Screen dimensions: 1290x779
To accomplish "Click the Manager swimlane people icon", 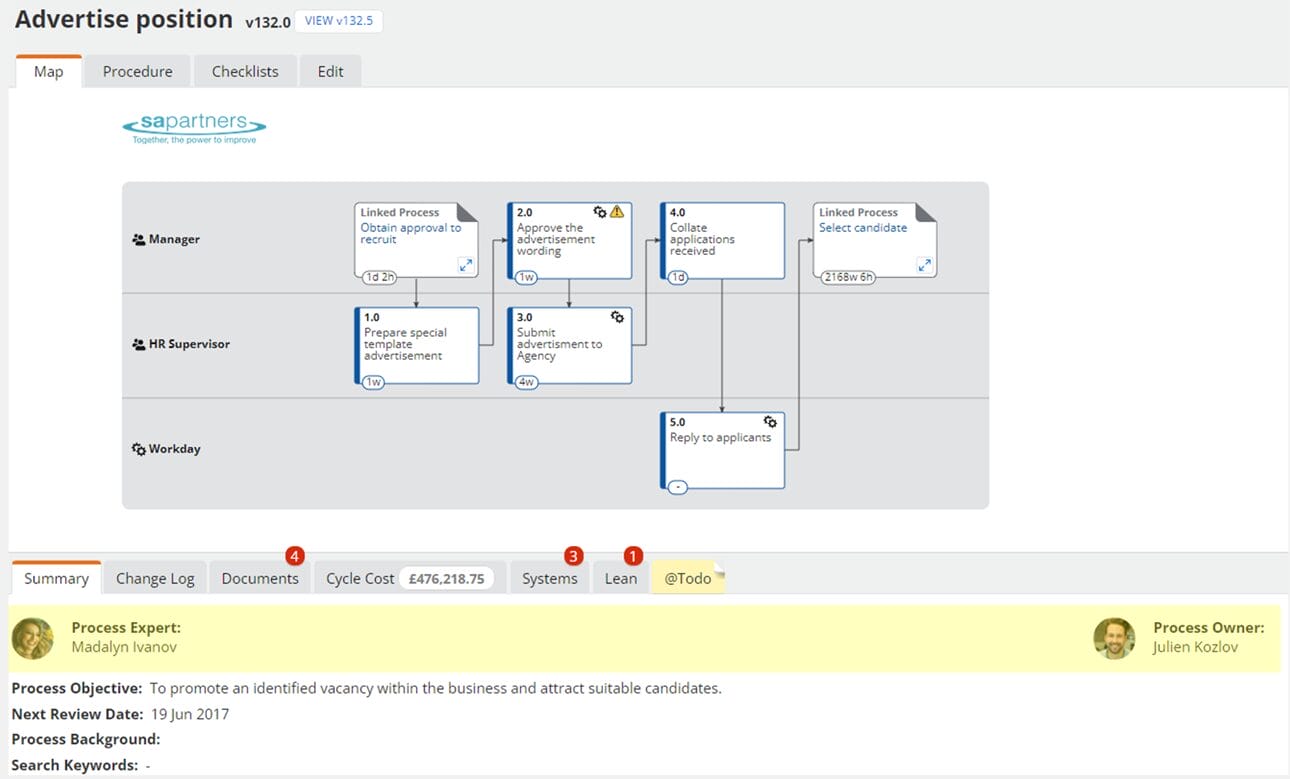I will coord(138,238).
